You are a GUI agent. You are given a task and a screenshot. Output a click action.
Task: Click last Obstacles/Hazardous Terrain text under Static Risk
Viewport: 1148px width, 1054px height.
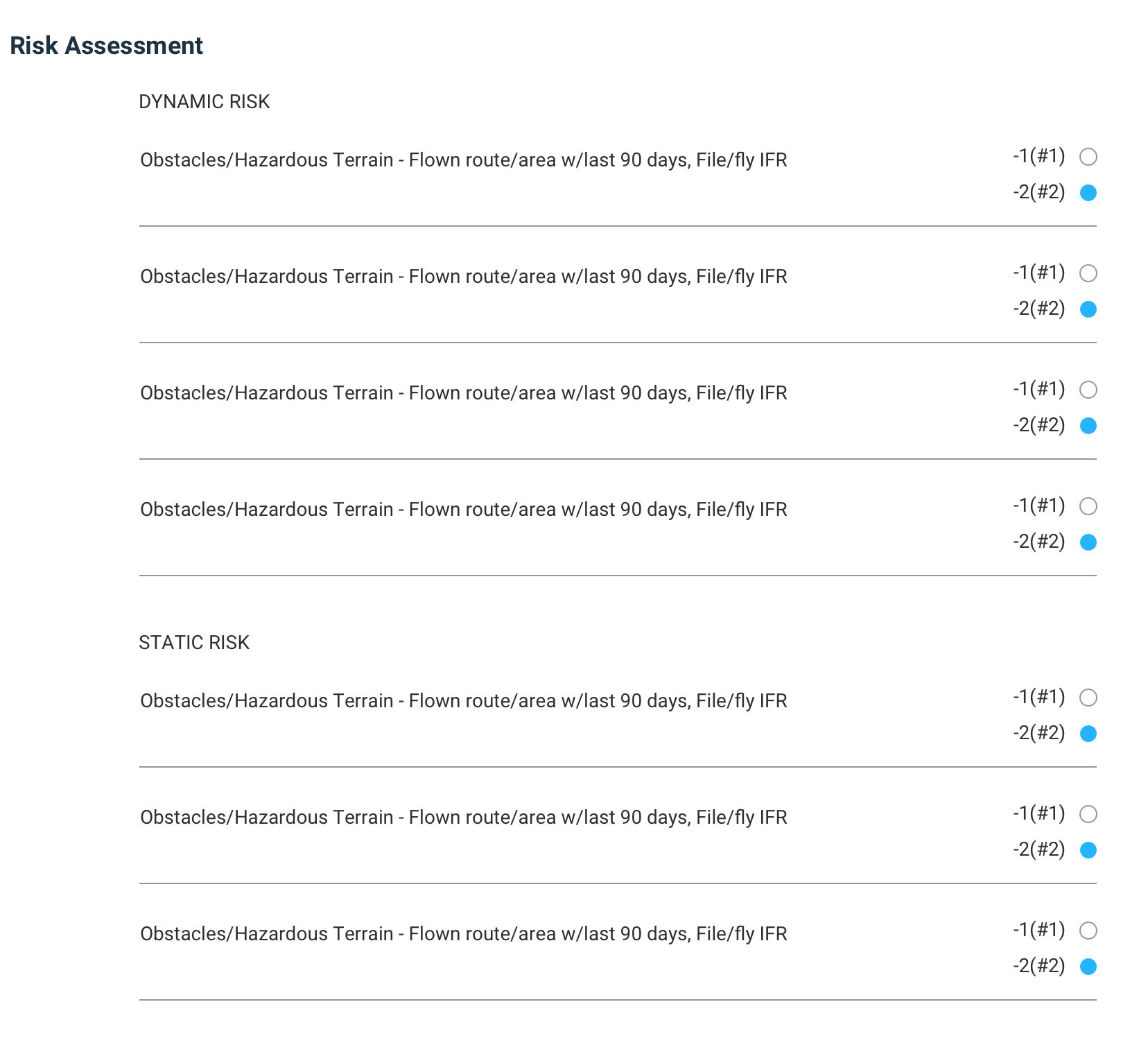point(464,934)
